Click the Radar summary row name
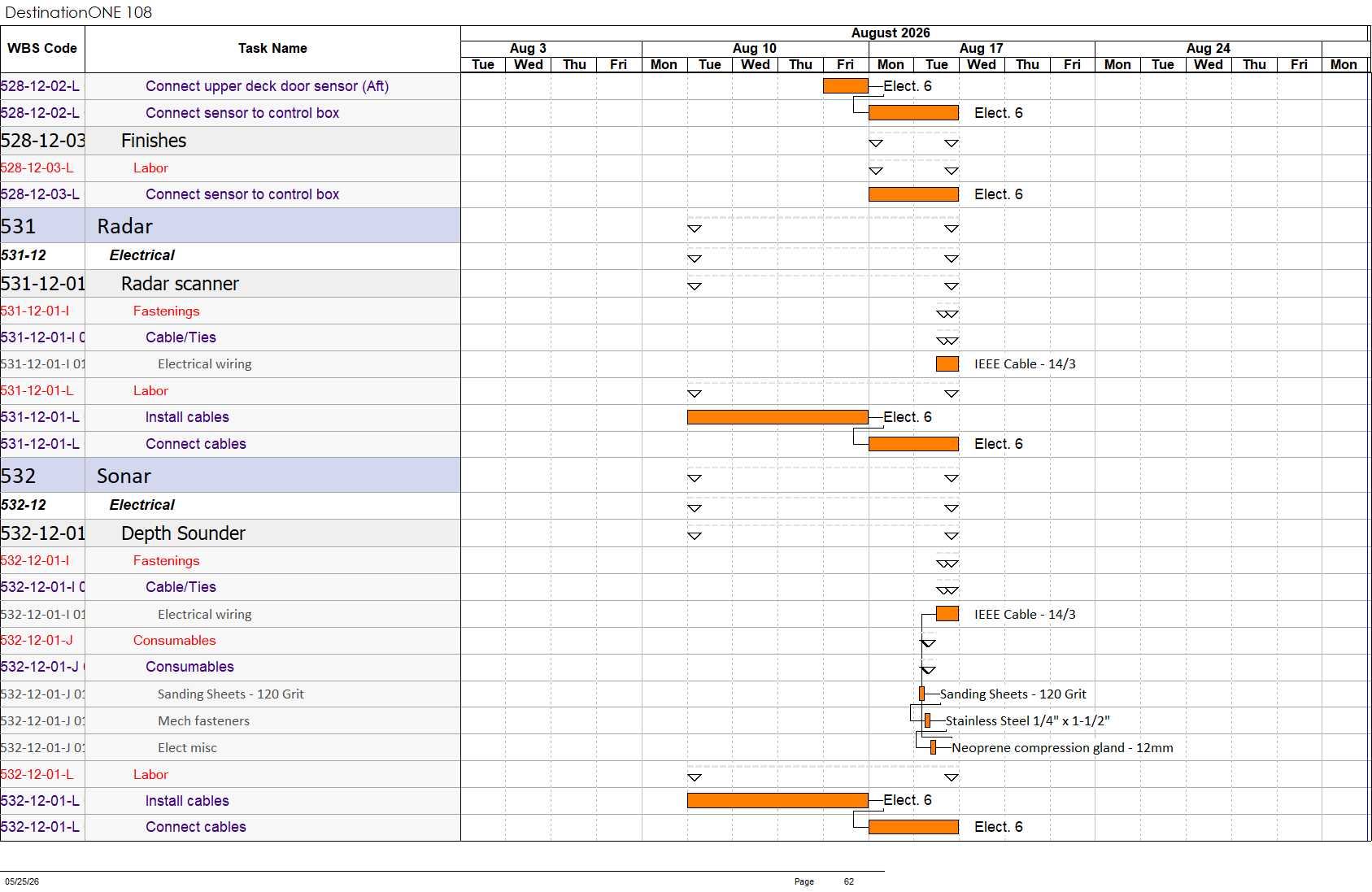Screen dimensions: 1372x892 point(124,226)
